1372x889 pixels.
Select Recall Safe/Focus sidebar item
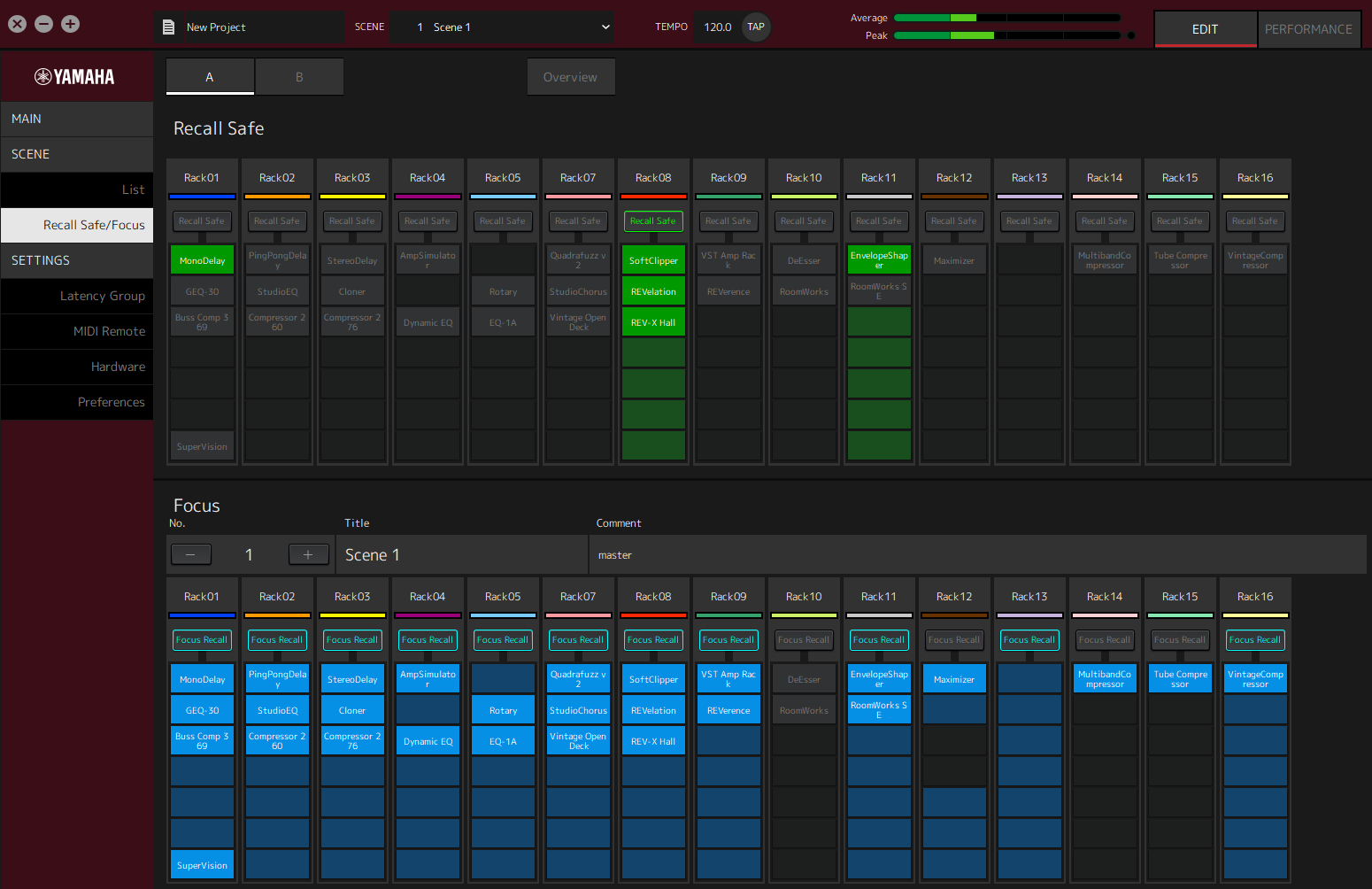click(77, 225)
